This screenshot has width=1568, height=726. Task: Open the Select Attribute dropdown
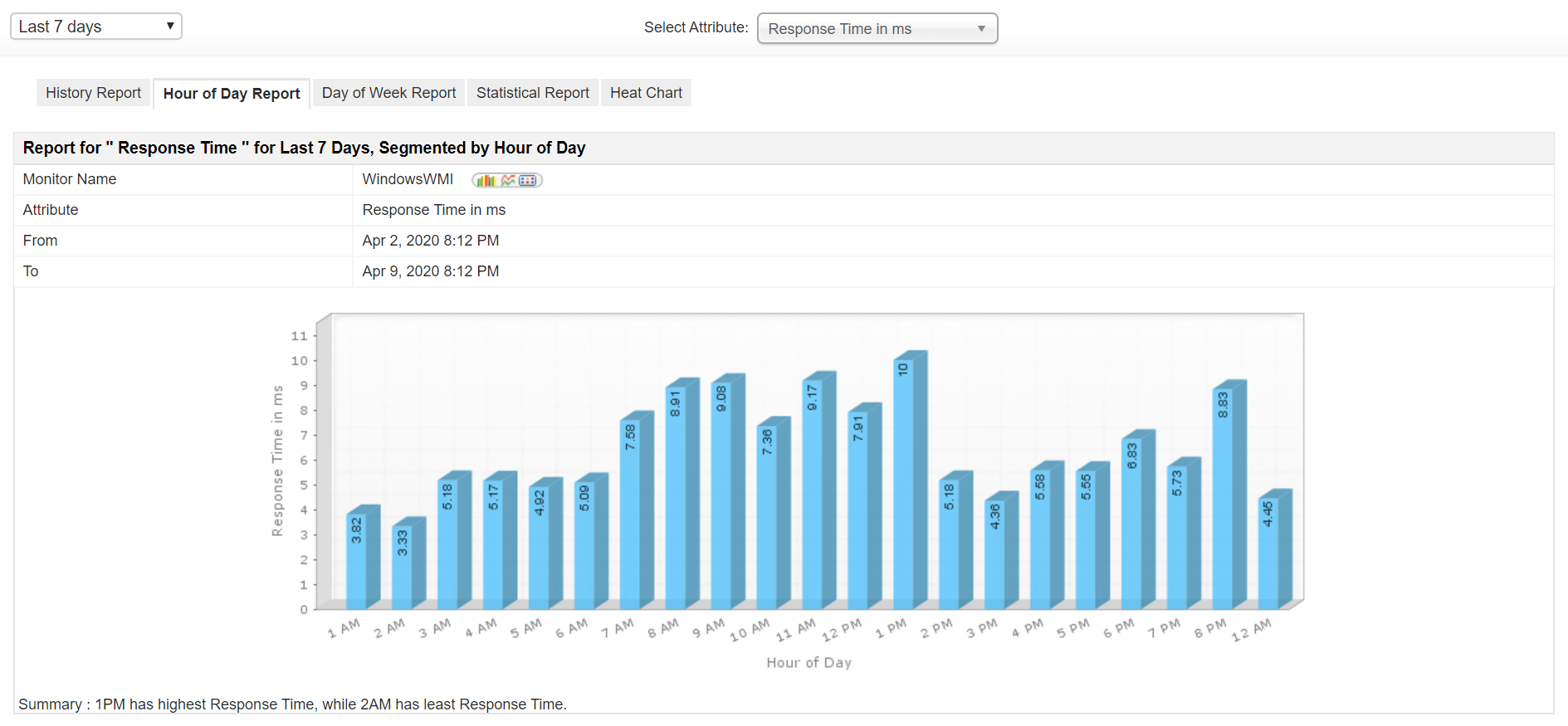pyautogui.click(x=877, y=29)
